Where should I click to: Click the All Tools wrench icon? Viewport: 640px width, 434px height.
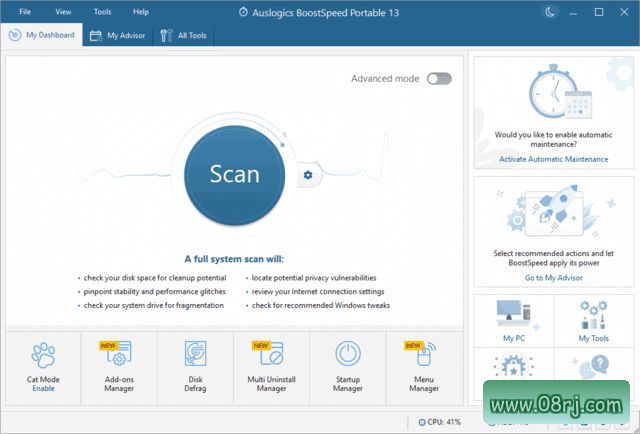coord(166,36)
